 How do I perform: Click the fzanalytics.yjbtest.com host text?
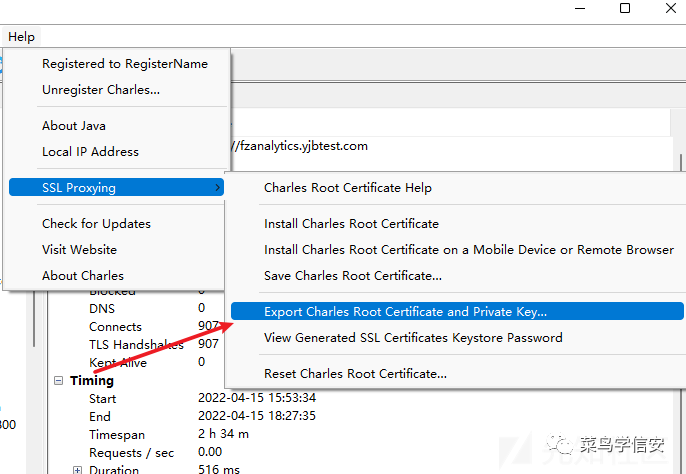[x=304, y=146]
